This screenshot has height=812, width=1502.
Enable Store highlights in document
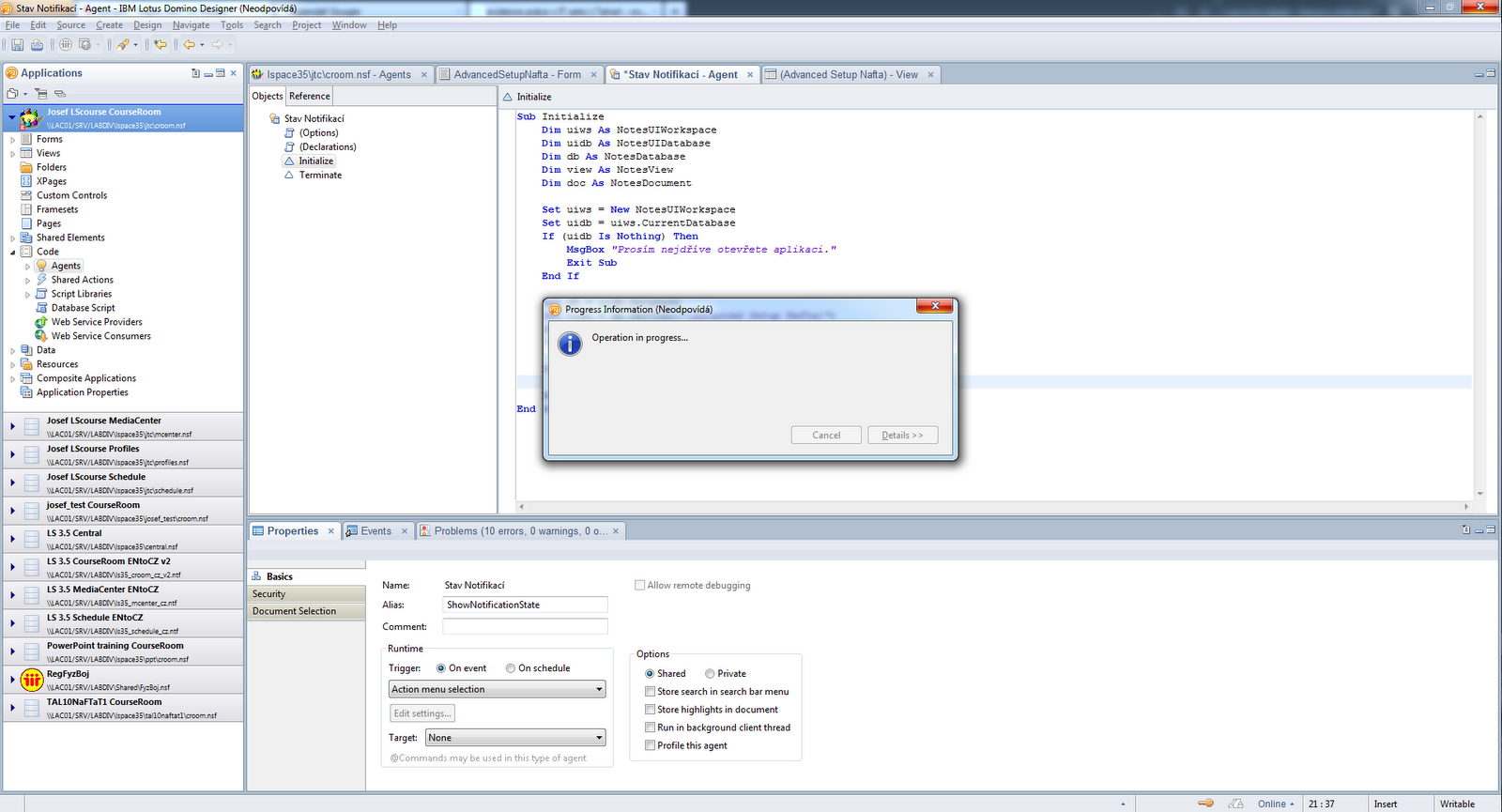tap(650, 710)
